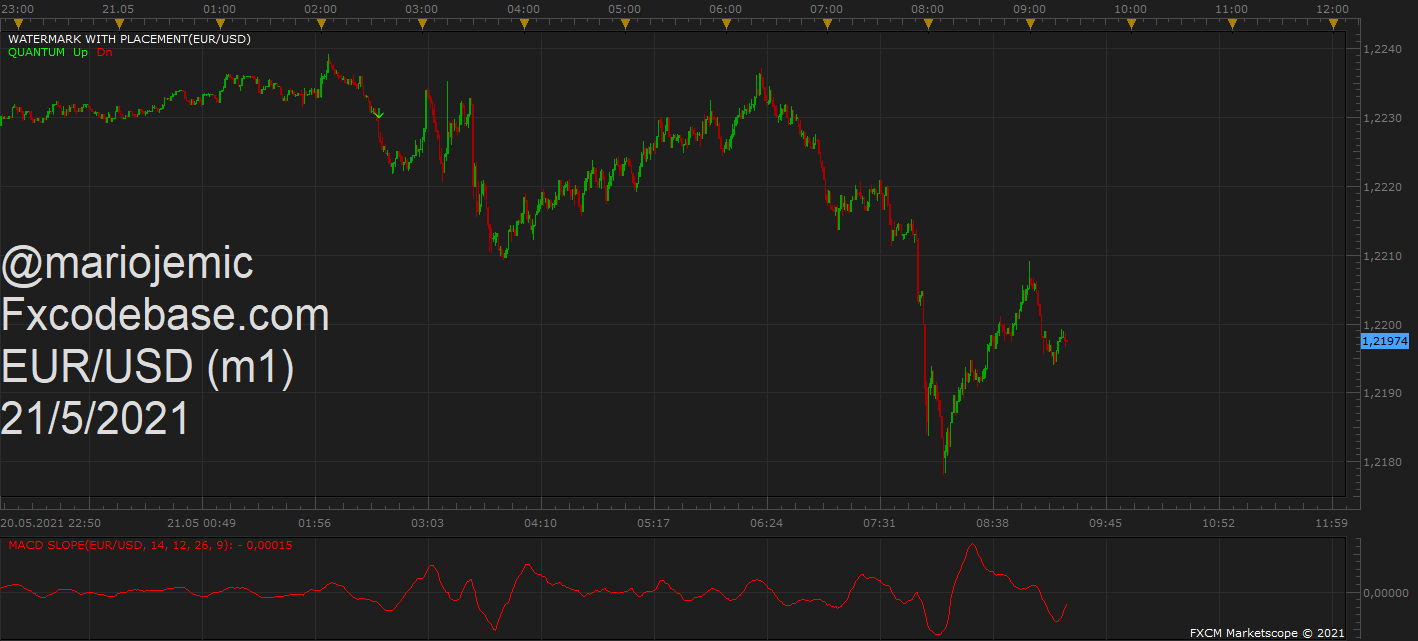Click the yellow triangle marker under 21.05
Viewport: 1418px width, 641px height.
pos(119,24)
